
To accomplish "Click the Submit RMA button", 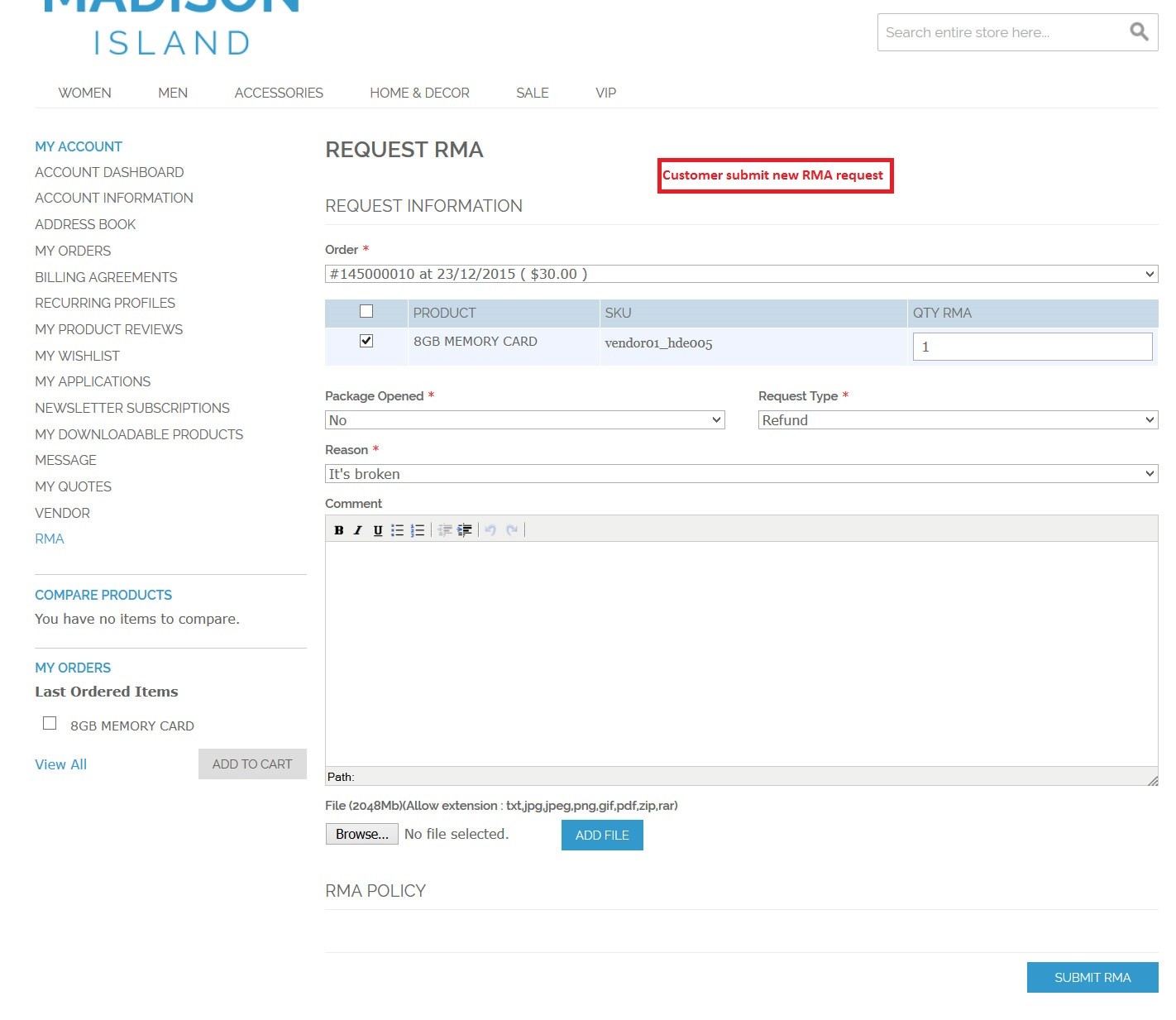I will (x=1092, y=977).
